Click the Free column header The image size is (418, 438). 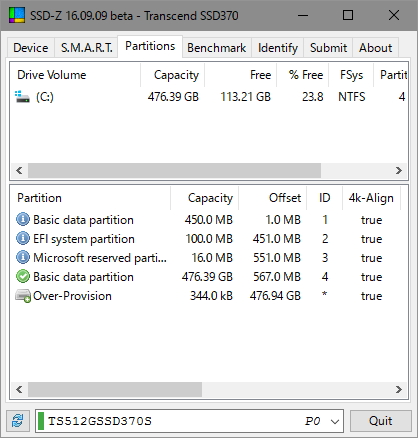(241, 75)
